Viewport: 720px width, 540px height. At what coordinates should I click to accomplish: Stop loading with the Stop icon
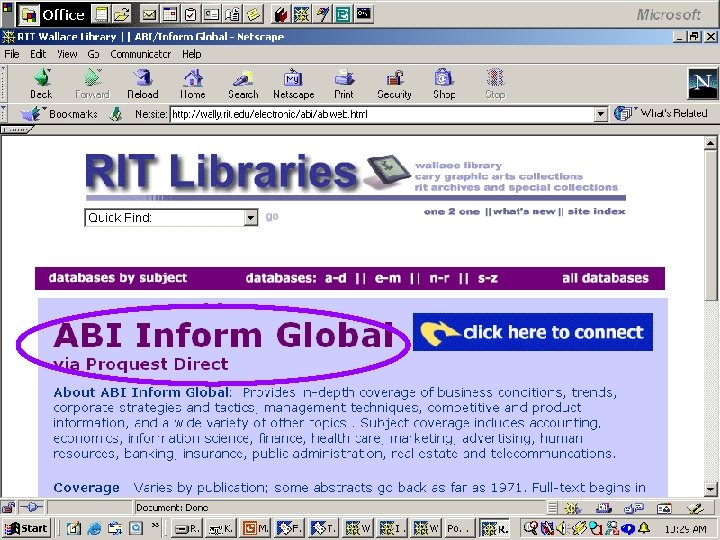pos(495,84)
